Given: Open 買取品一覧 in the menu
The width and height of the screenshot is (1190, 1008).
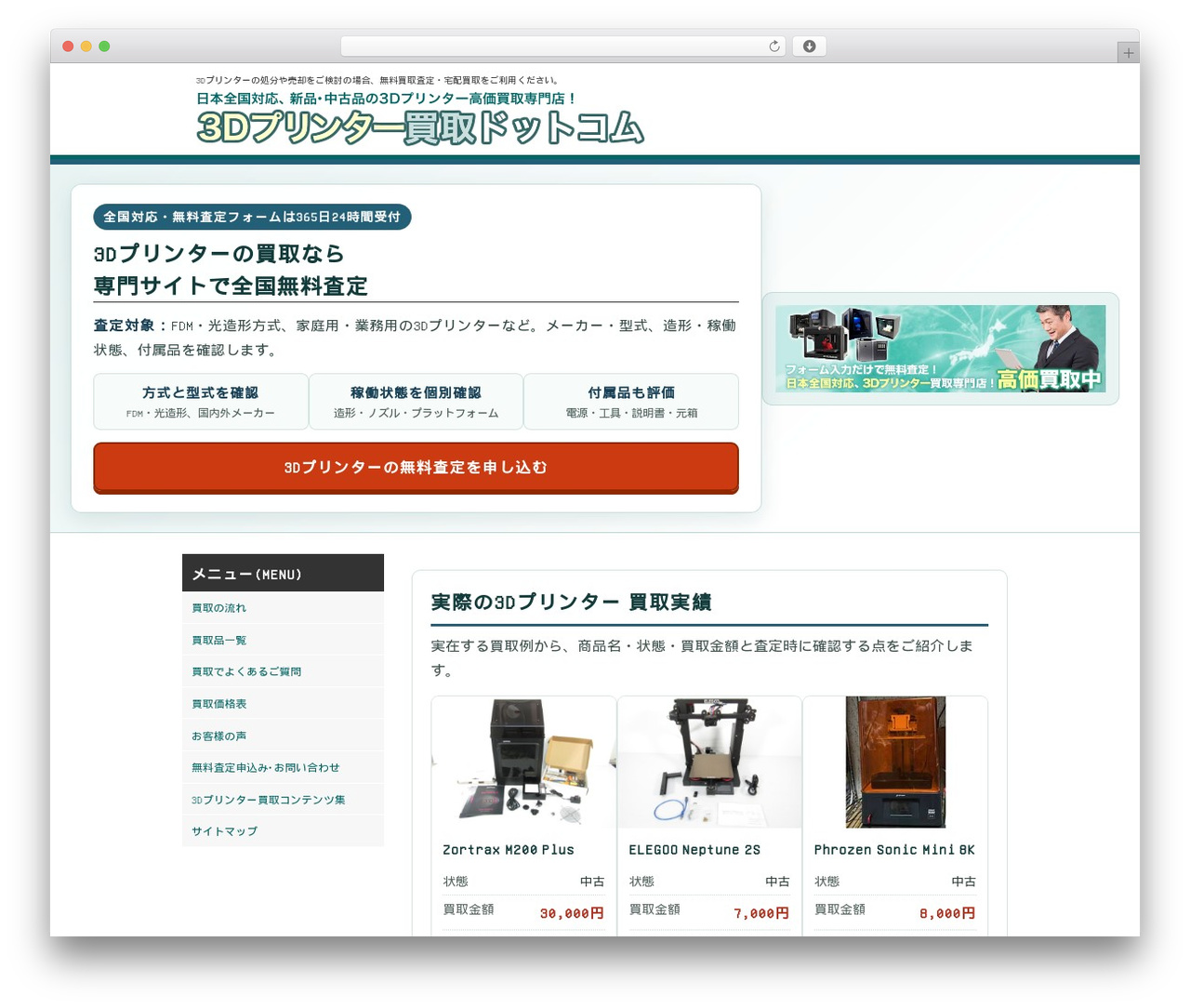Looking at the screenshot, I should click(x=283, y=640).
